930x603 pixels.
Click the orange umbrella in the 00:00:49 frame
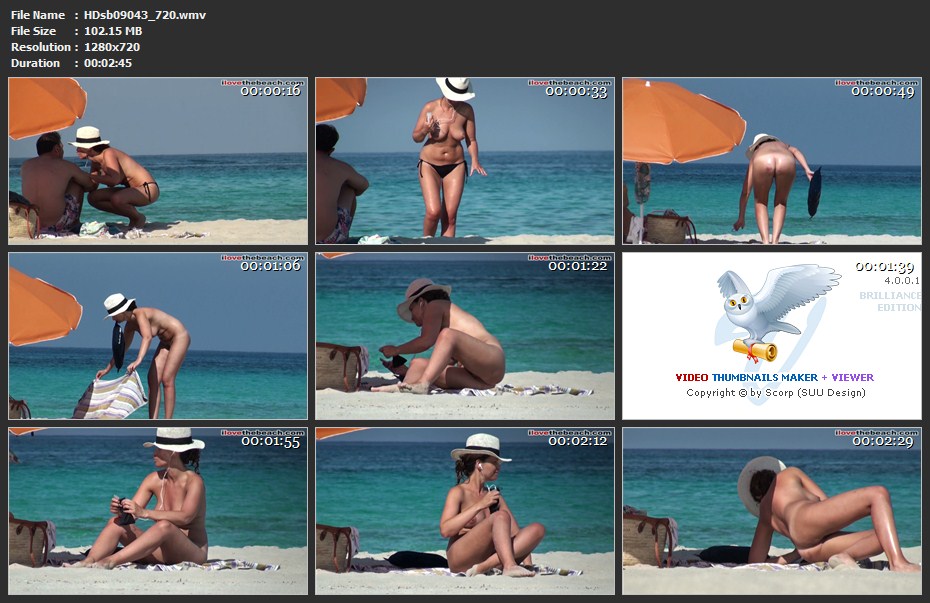tap(680, 118)
